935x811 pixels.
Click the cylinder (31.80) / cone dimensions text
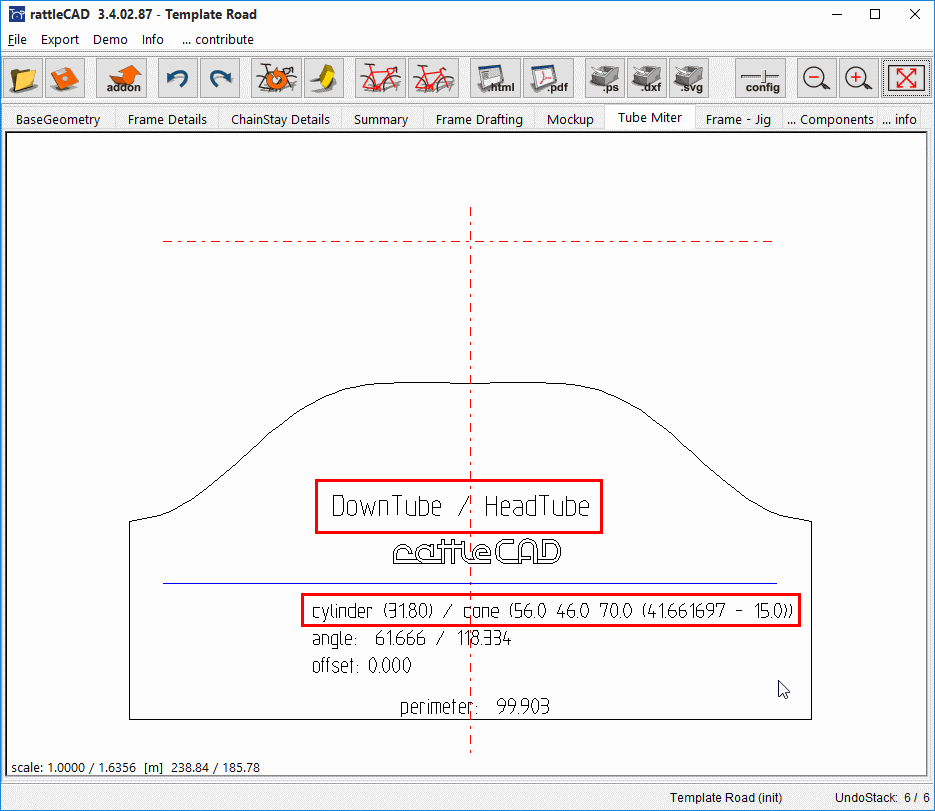(x=552, y=611)
